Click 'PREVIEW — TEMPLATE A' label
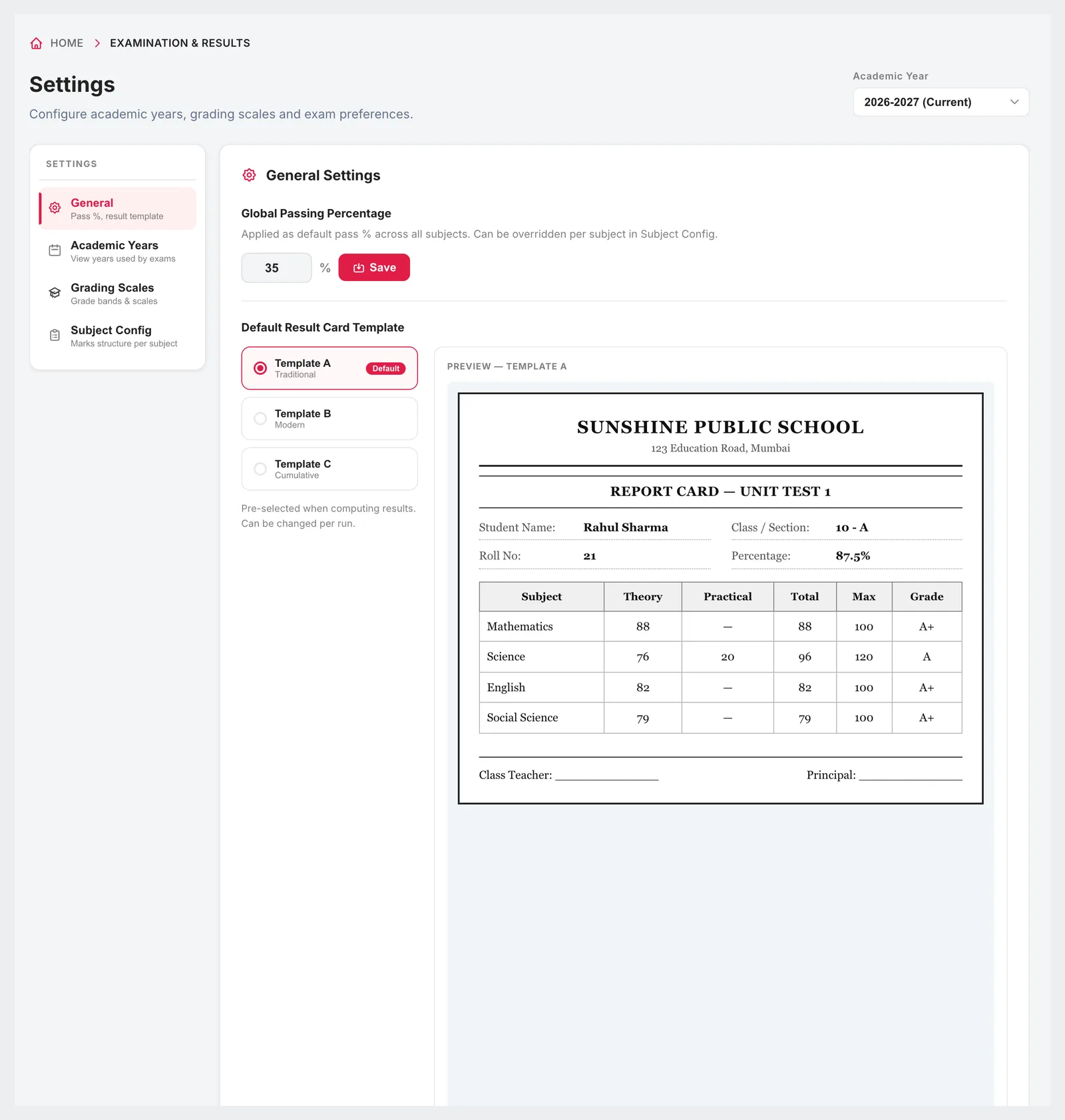Viewport: 1065px width, 1120px height. [x=507, y=366]
